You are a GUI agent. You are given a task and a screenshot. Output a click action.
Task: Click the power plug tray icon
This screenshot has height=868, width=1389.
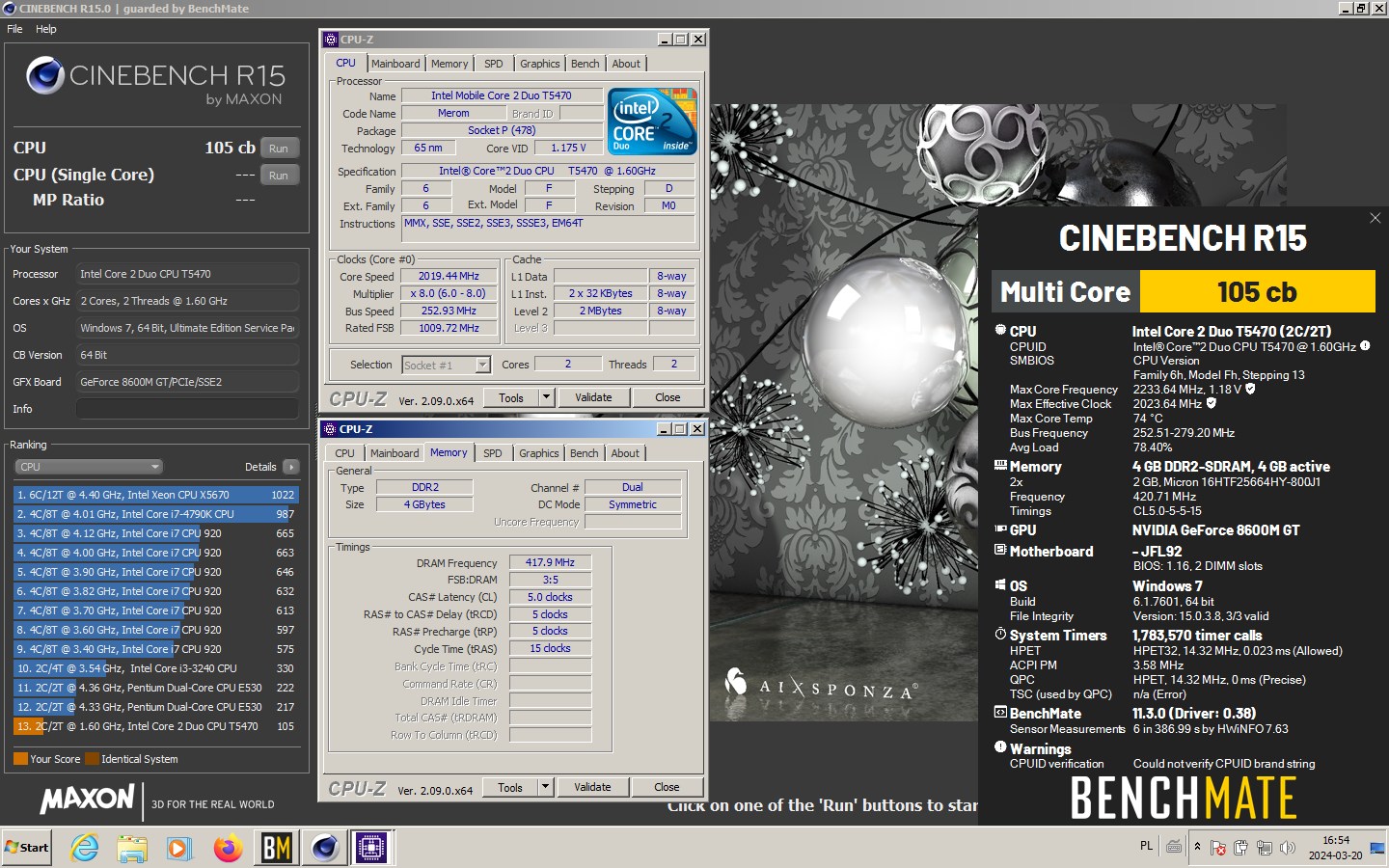[x=1240, y=848]
